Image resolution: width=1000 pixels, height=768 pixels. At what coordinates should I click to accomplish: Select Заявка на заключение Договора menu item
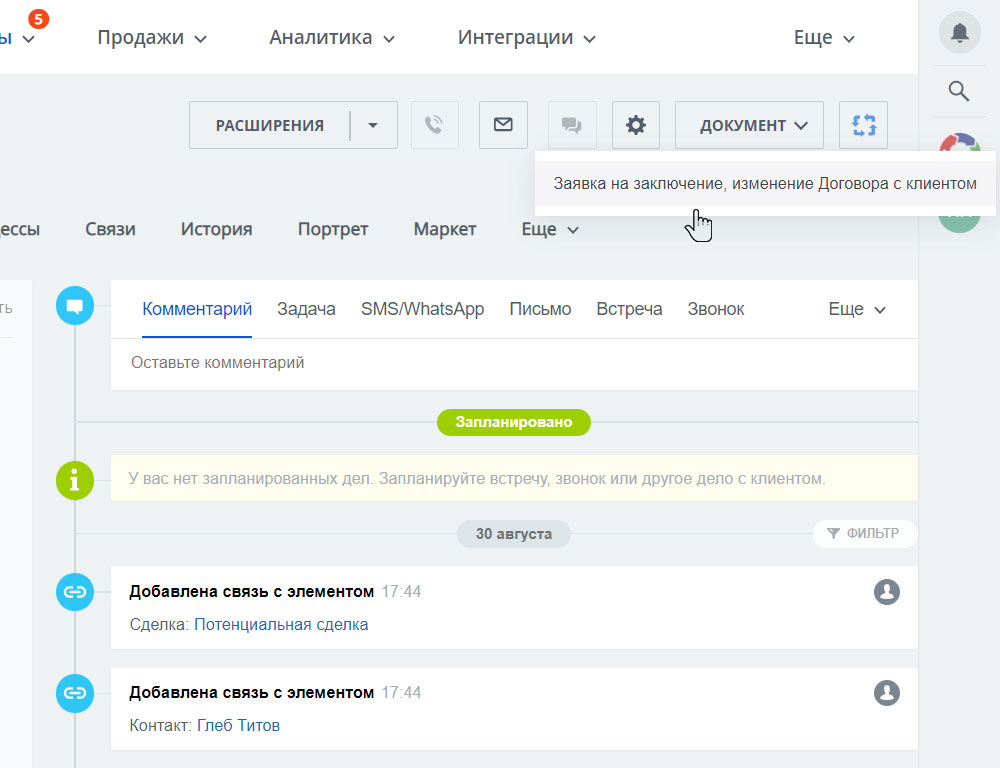coord(765,184)
